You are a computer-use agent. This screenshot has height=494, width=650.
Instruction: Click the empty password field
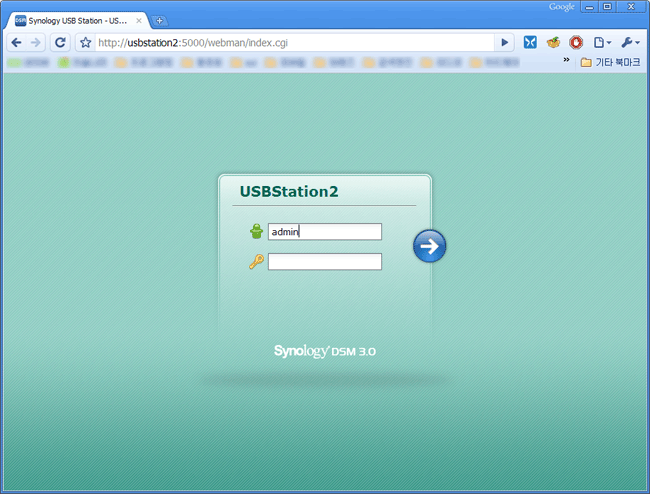point(325,262)
